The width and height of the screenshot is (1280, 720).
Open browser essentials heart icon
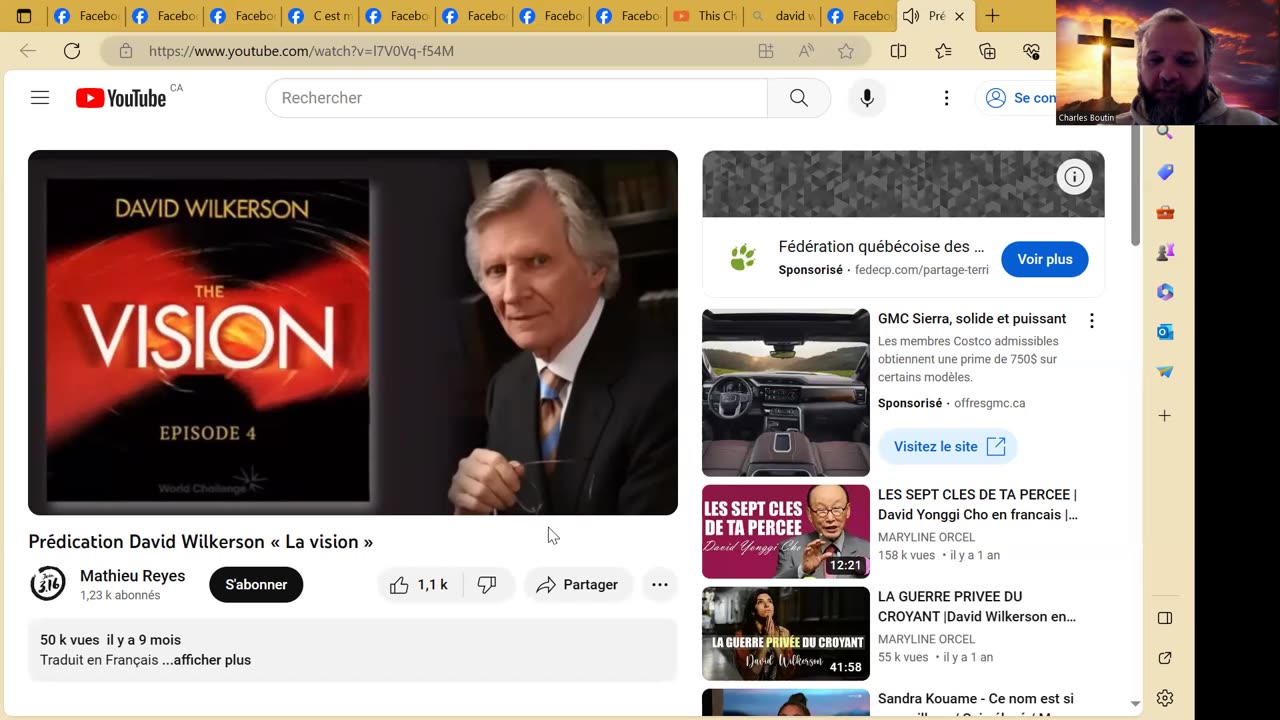click(1032, 51)
